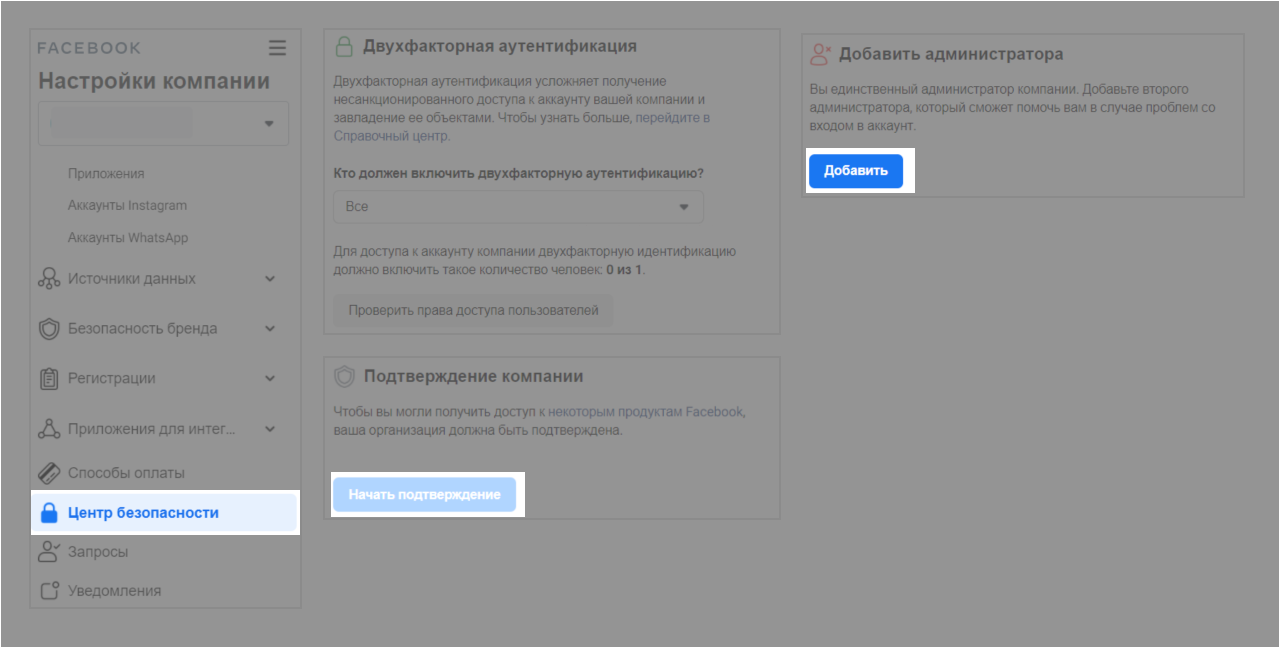Click the 0 из 1 count text

[x=625, y=270]
